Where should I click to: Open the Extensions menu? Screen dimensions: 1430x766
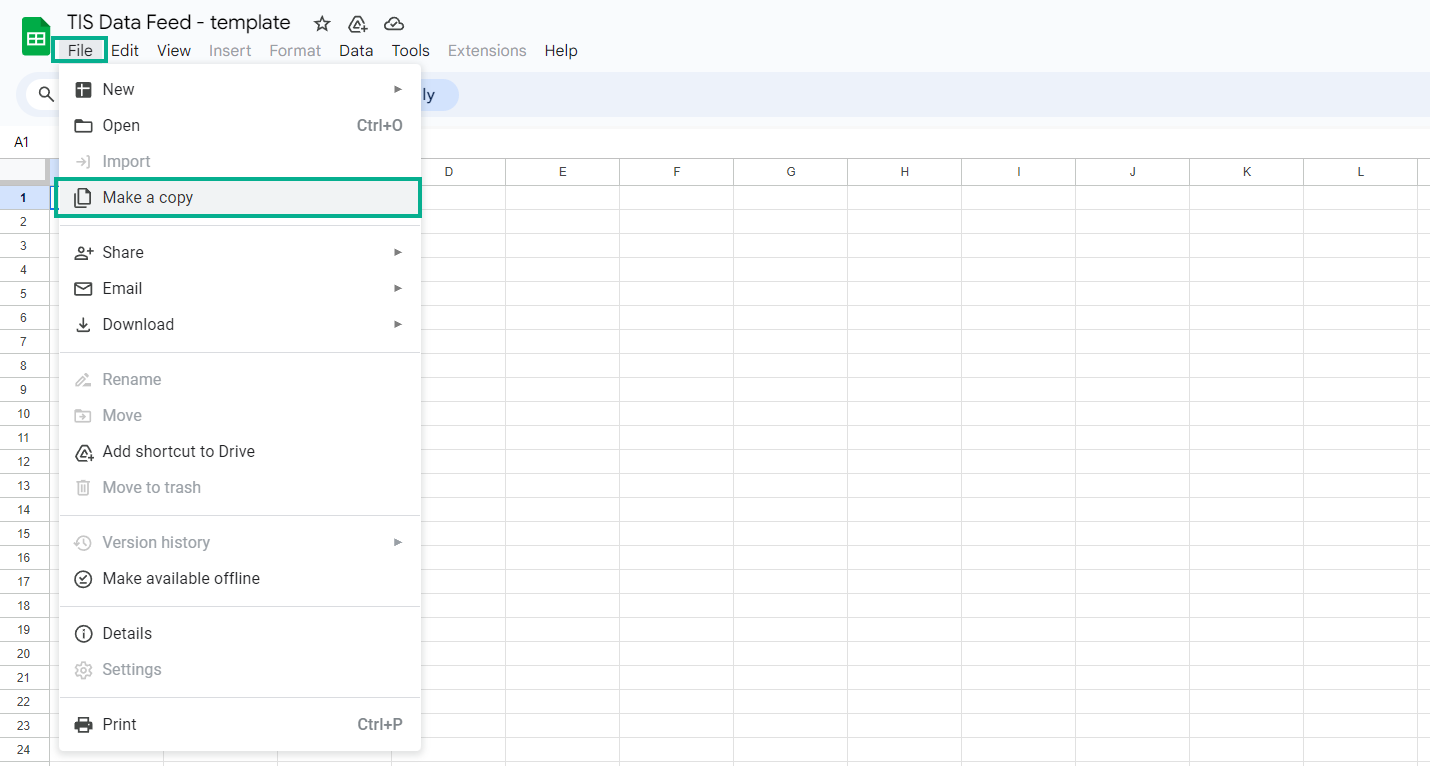(486, 50)
